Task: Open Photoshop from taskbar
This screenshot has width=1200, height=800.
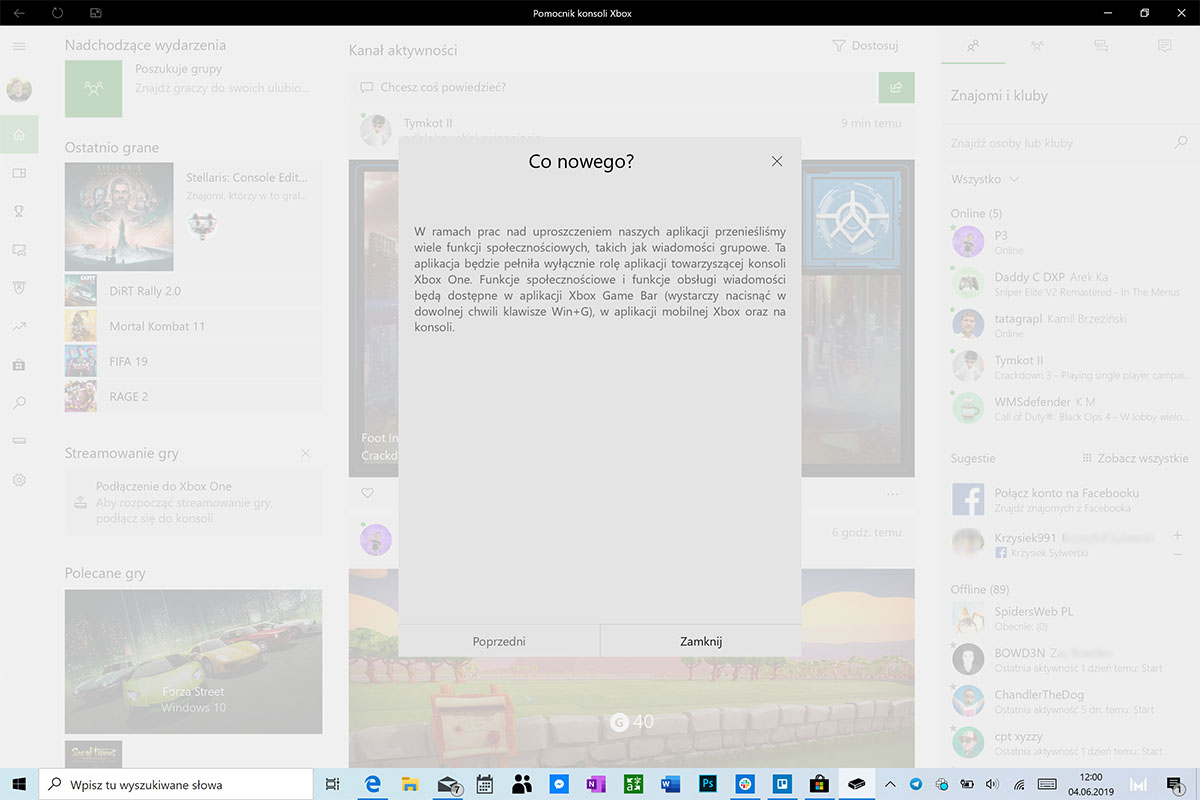Action: click(x=707, y=785)
